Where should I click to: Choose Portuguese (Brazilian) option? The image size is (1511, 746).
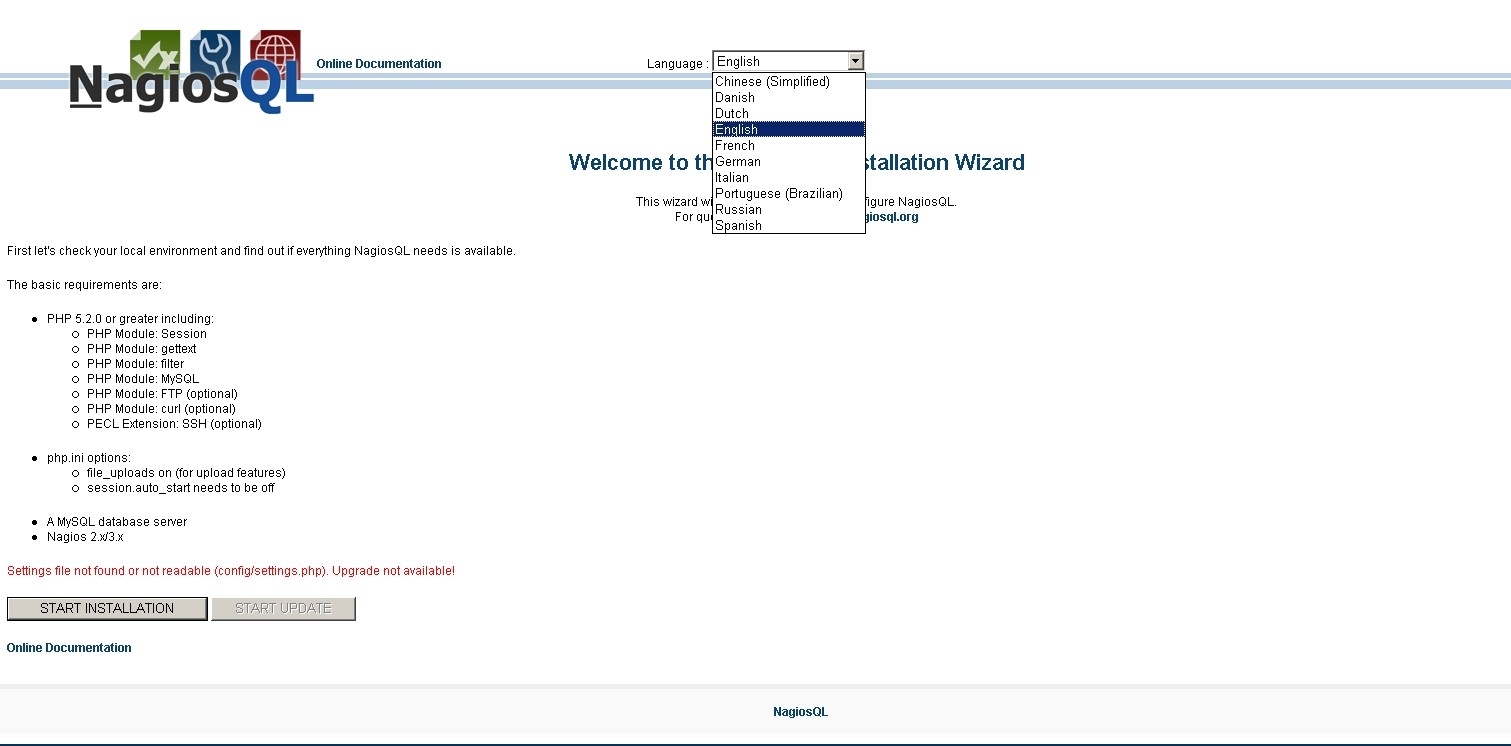click(x=788, y=194)
